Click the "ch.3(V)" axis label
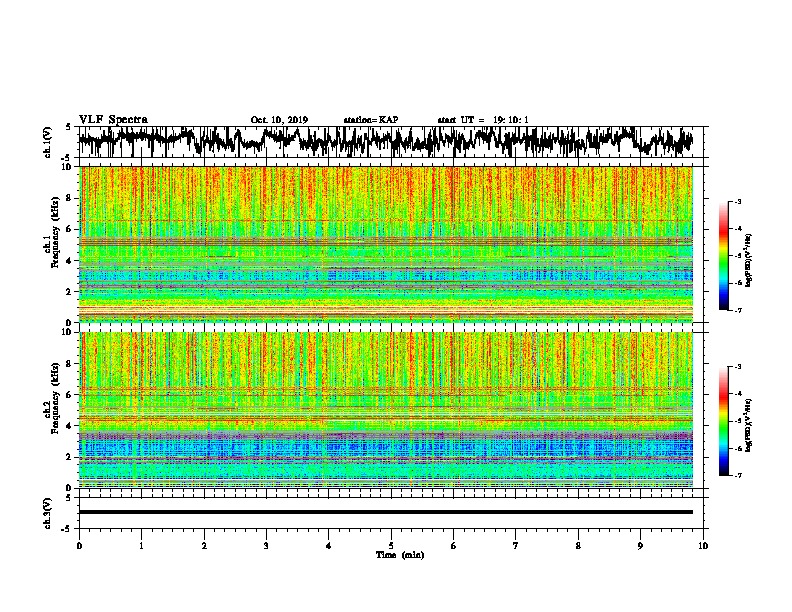 tap(47, 513)
